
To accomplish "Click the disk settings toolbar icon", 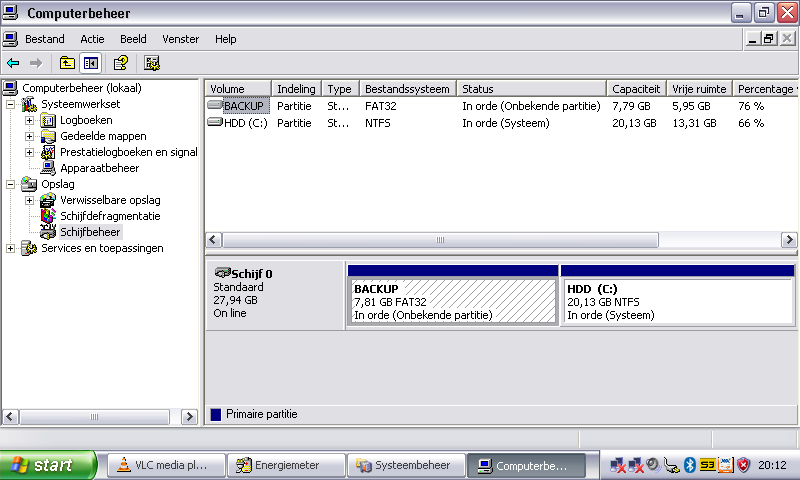I will (x=152, y=63).
